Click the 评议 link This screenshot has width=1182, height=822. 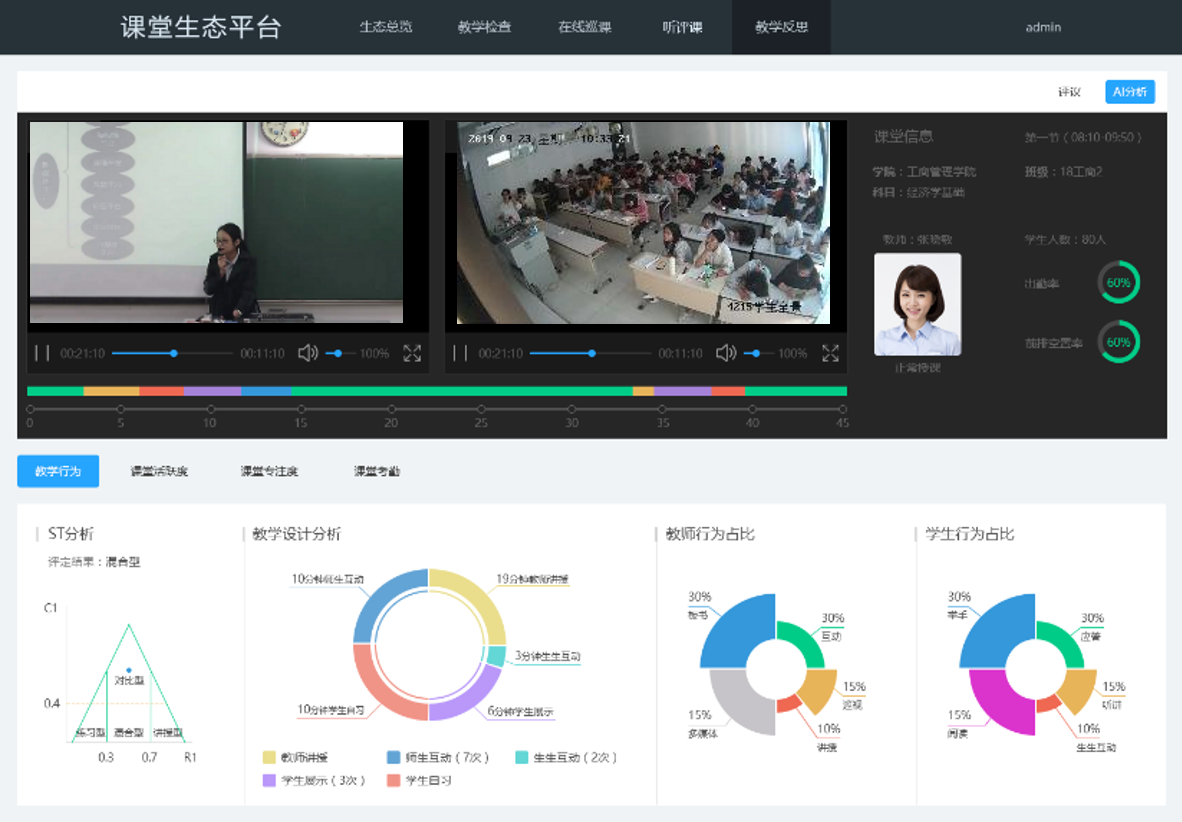(x=1069, y=91)
